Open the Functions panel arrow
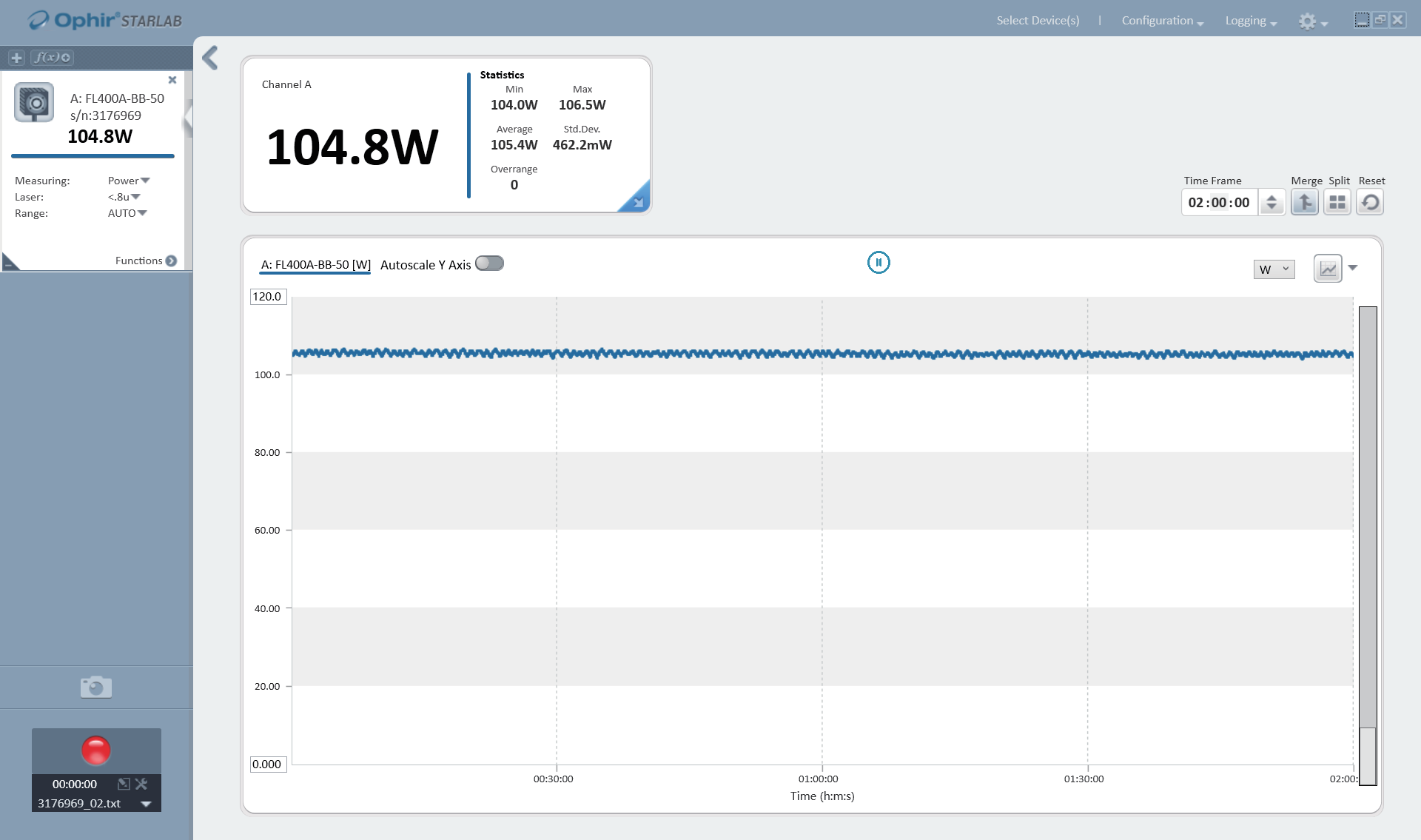 (x=171, y=261)
